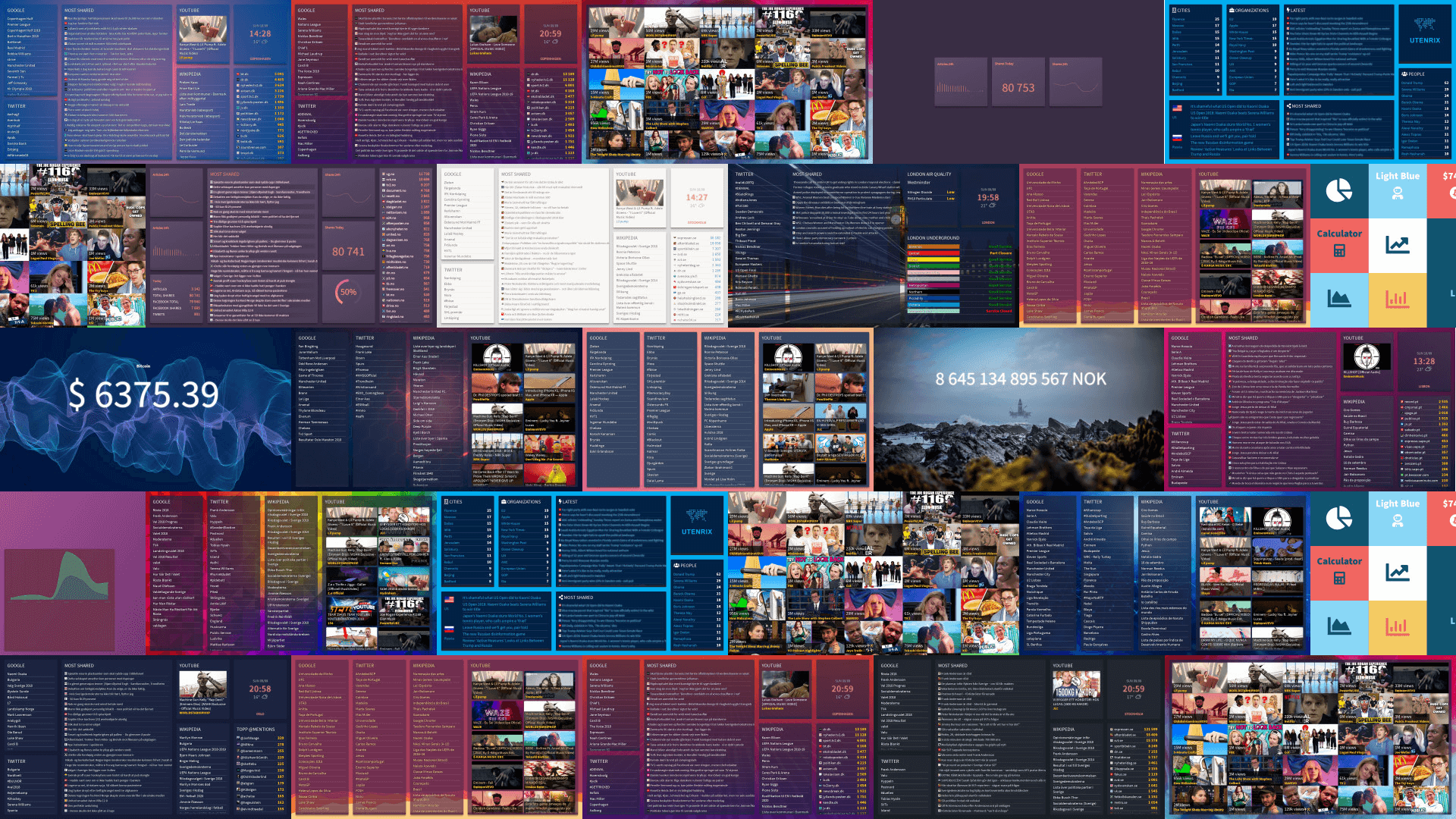
Task: Click the 'Bitcoin' label above the price
Action: (x=143, y=366)
